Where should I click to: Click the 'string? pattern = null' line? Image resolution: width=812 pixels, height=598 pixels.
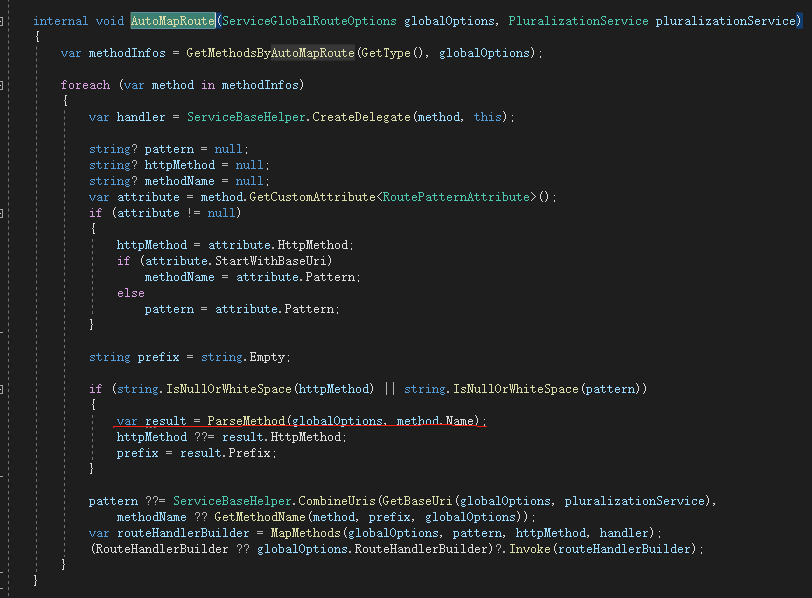click(169, 150)
